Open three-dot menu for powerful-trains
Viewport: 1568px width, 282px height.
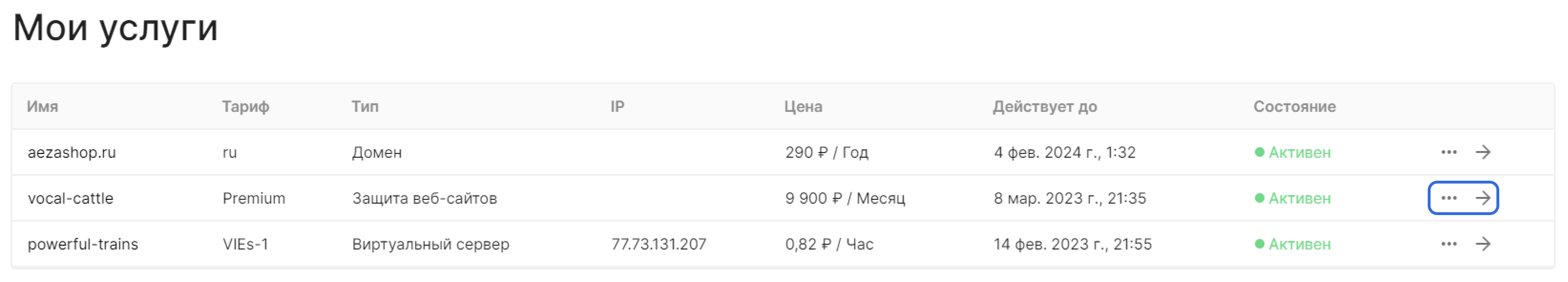[1449, 244]
